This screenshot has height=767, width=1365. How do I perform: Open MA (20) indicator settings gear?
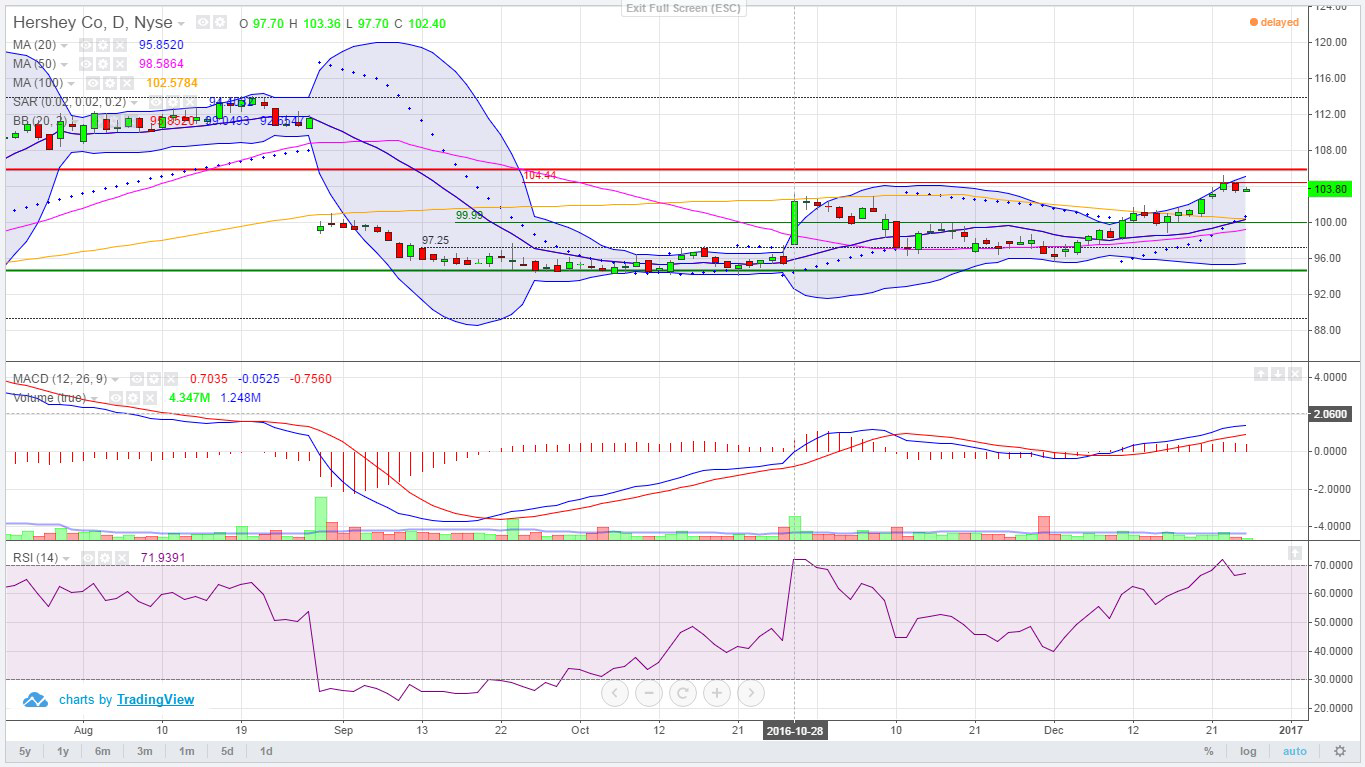click(x=103, y=45)
